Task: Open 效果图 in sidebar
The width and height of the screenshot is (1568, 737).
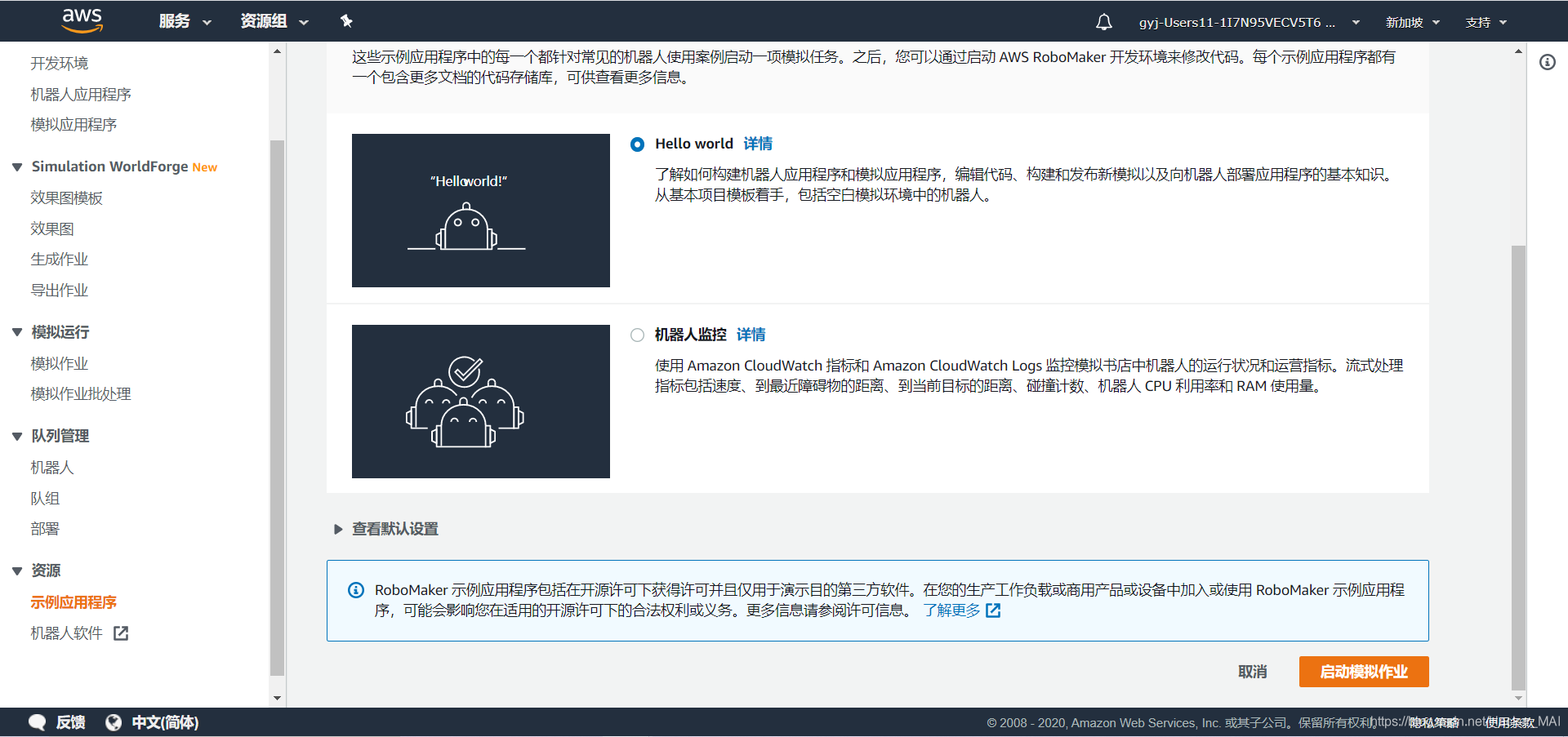Action: pos(52,229)
